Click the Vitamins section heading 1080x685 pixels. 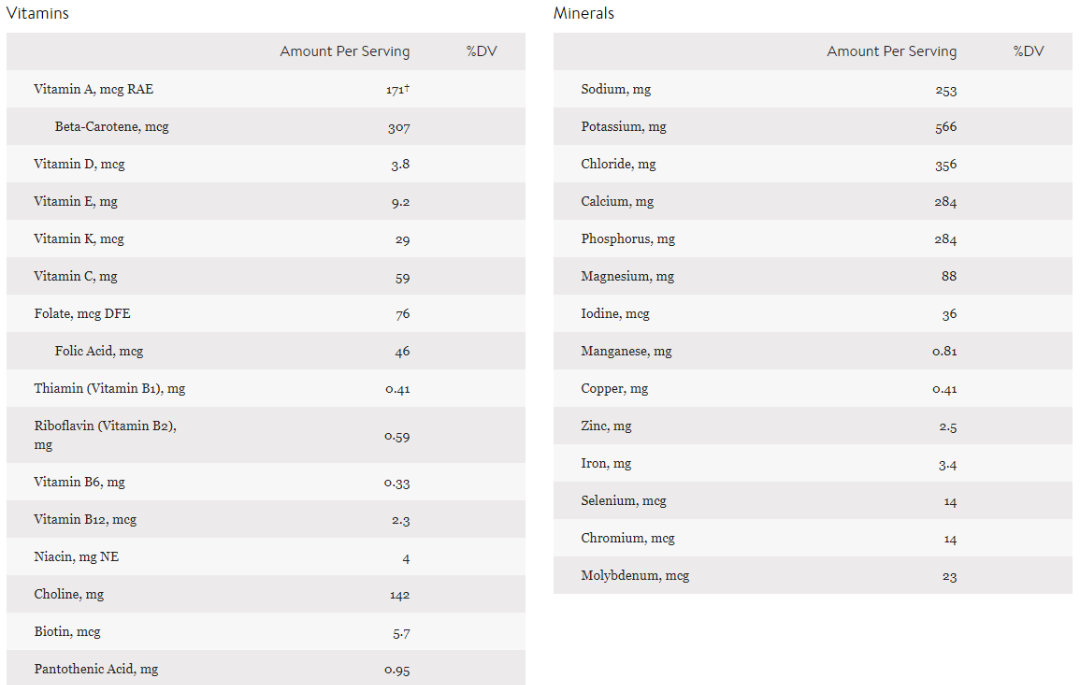pos(37,14)
